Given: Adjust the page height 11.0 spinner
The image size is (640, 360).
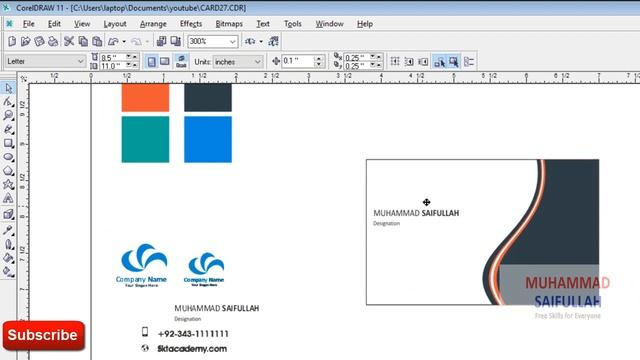Looking at the screenshot, I should click(x=131, y=65).
